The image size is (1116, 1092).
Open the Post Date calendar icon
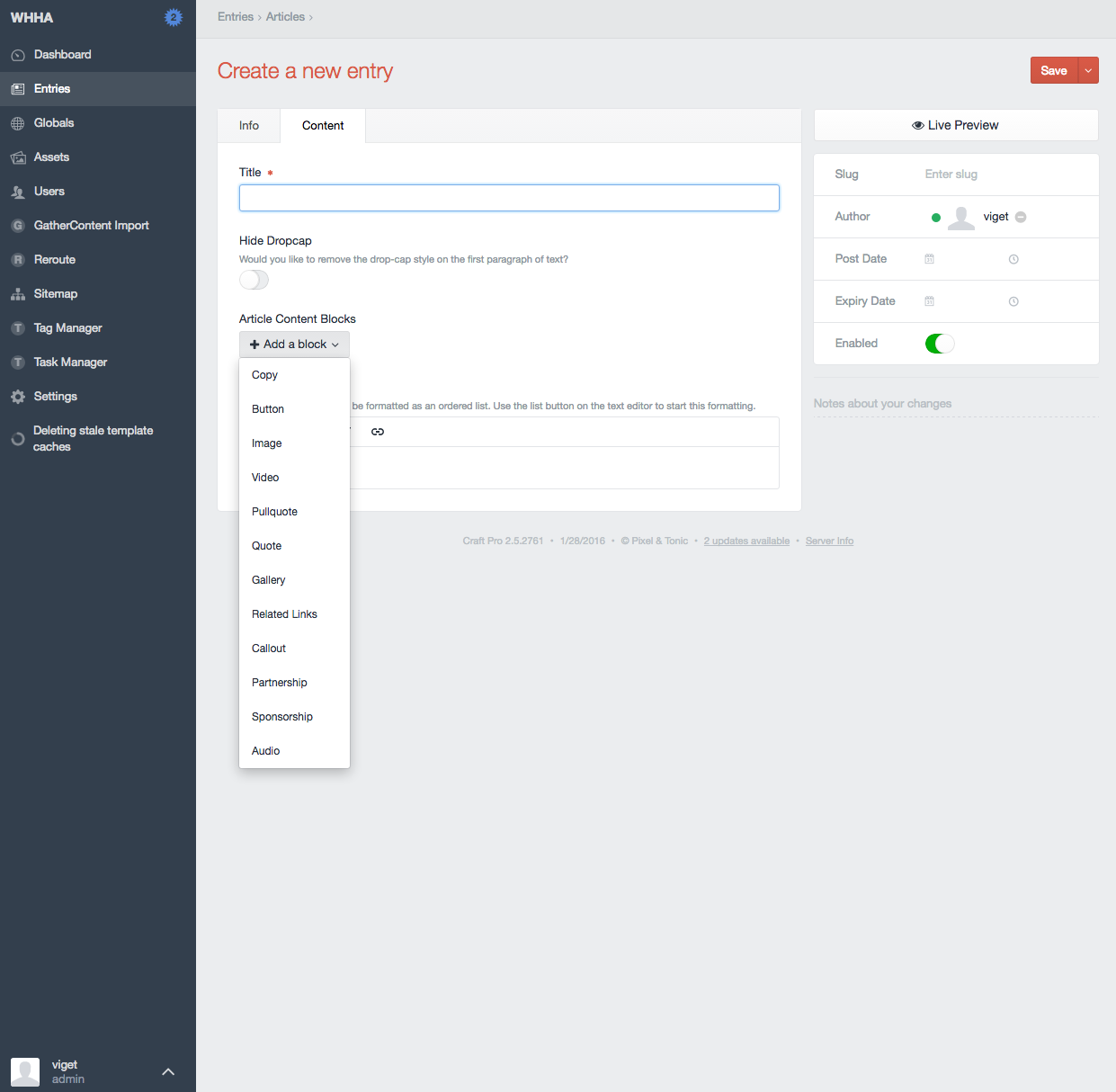(929, 259)
